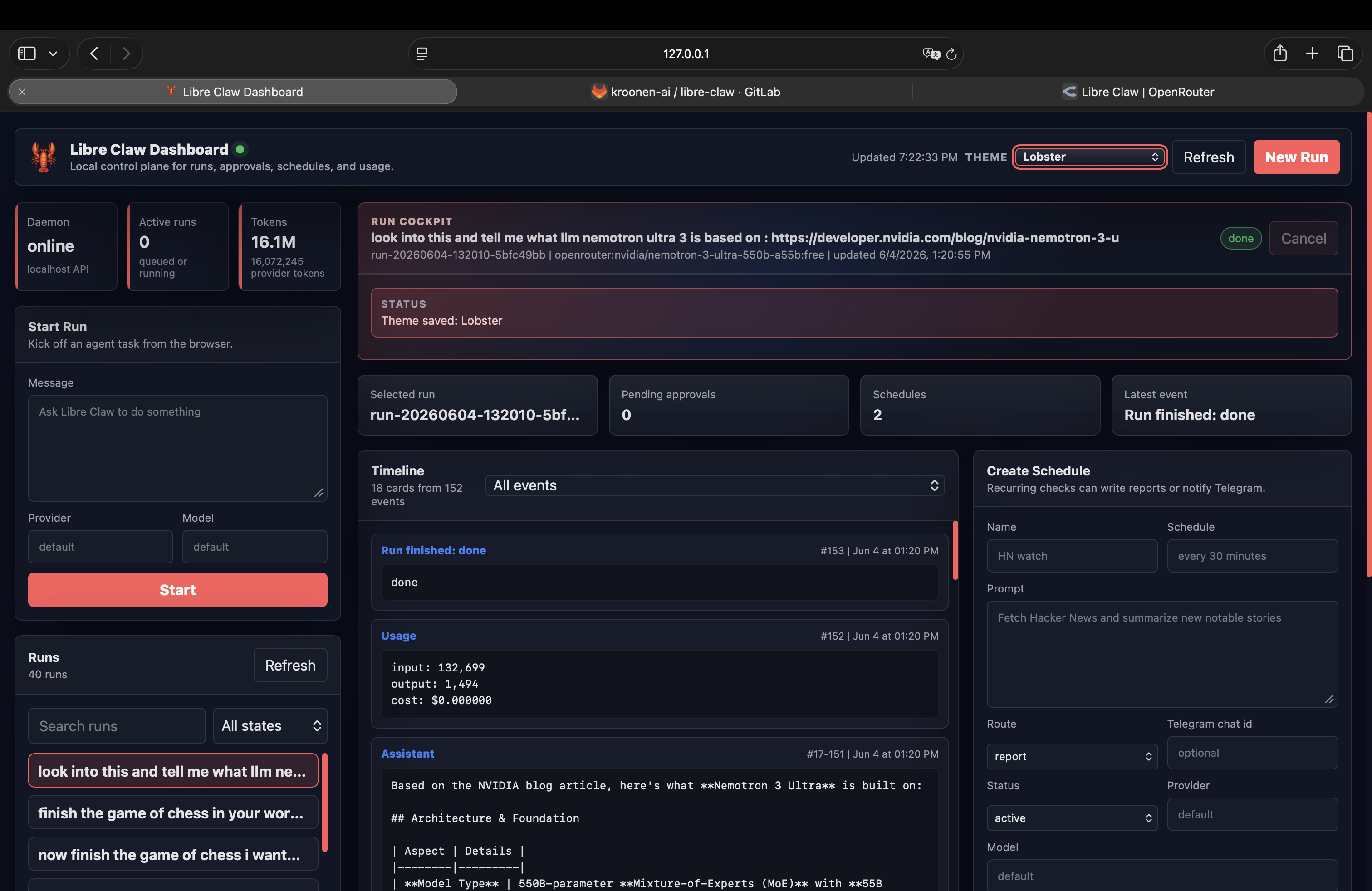Switch to the Libre Claw OpenRouter tab

tap(1138, 92)
